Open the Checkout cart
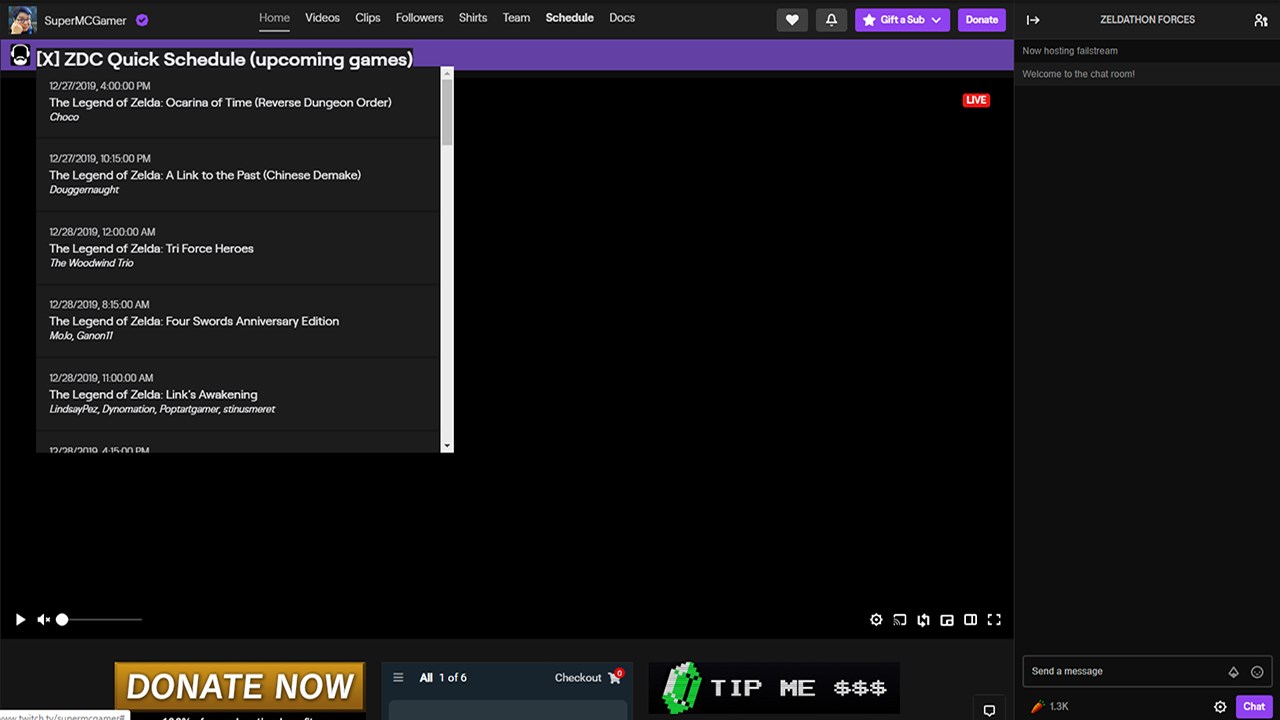The image size is (1280, 720). point(589,677)
